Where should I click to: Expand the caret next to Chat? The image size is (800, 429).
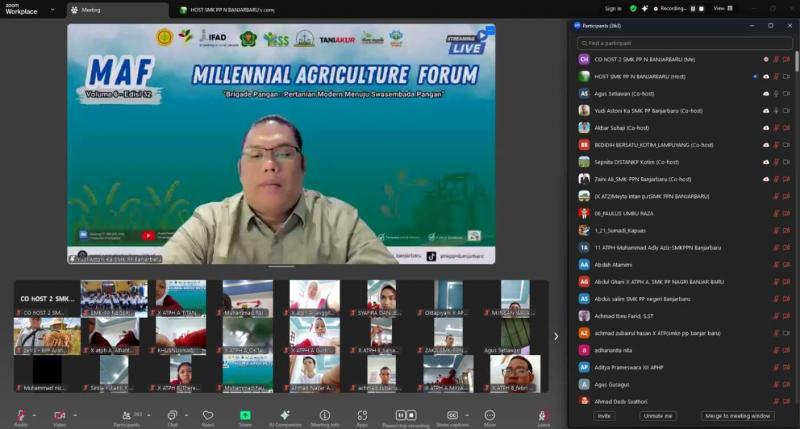[x=186, y=415]
